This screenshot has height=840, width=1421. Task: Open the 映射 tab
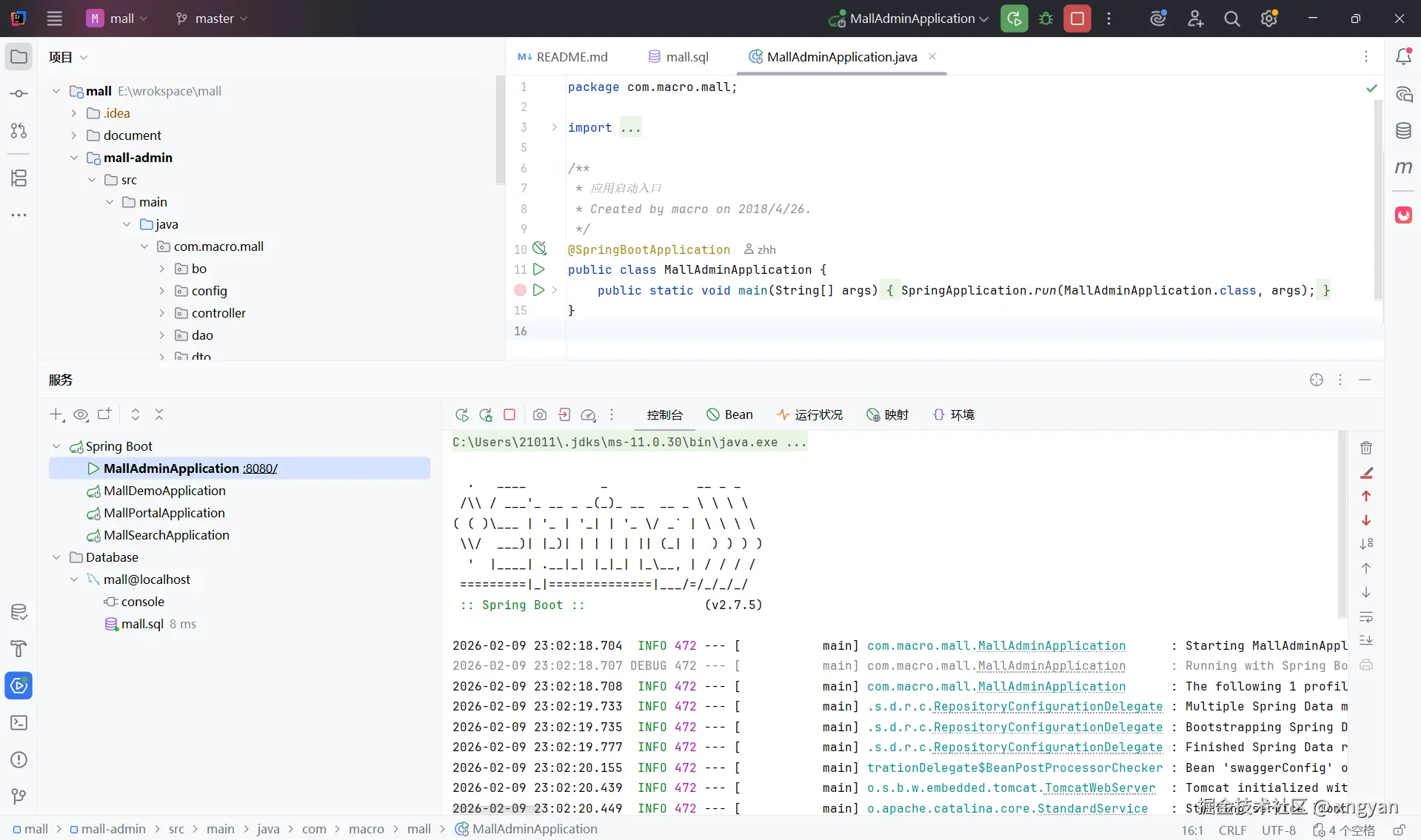tap(887, 415)
